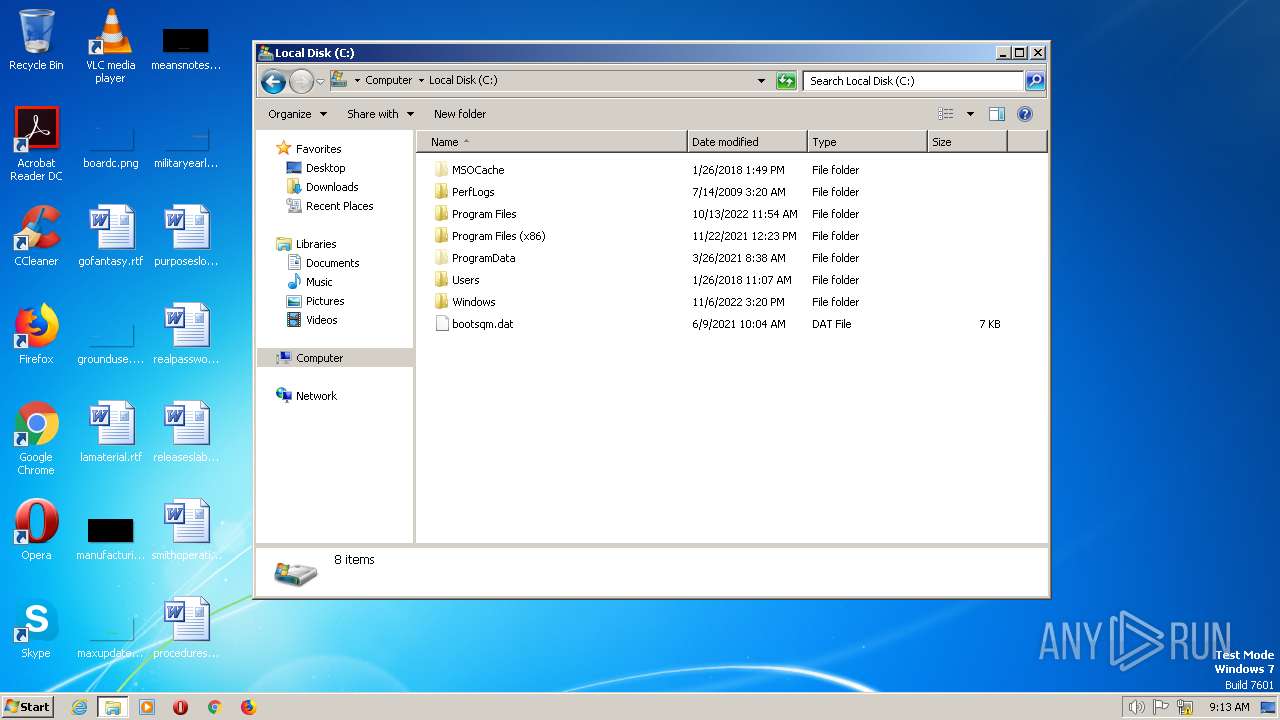Launch Google Chrome desktop shortcut
1280x720 pixels.
click(x=36, y=438)
